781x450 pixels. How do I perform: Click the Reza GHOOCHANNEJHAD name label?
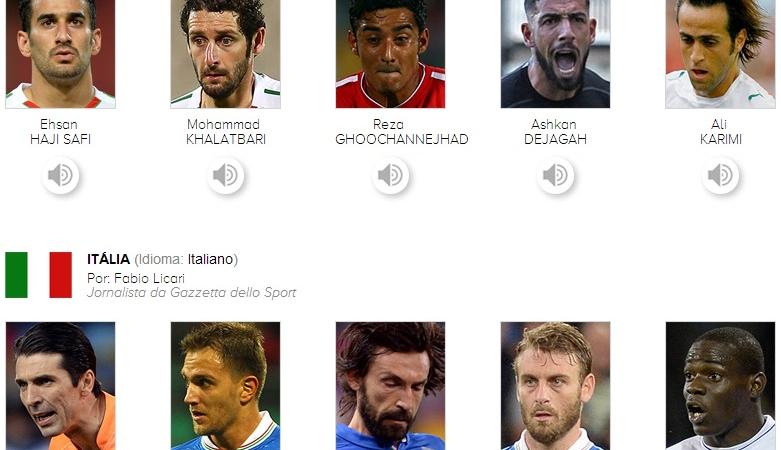pyautogui.click(x=401, y=132)
